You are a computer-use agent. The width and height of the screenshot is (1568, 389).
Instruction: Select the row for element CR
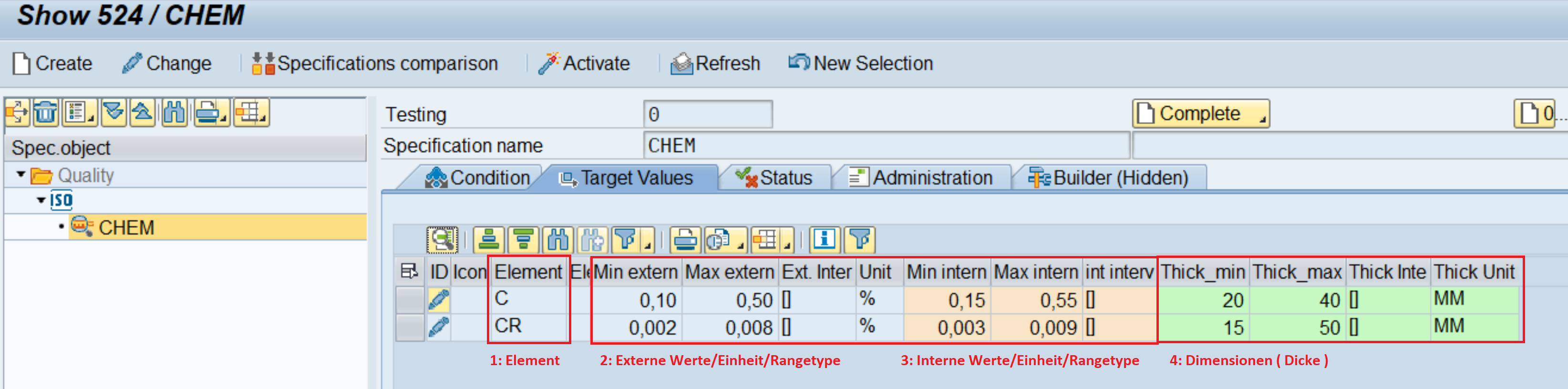point(409,328)
